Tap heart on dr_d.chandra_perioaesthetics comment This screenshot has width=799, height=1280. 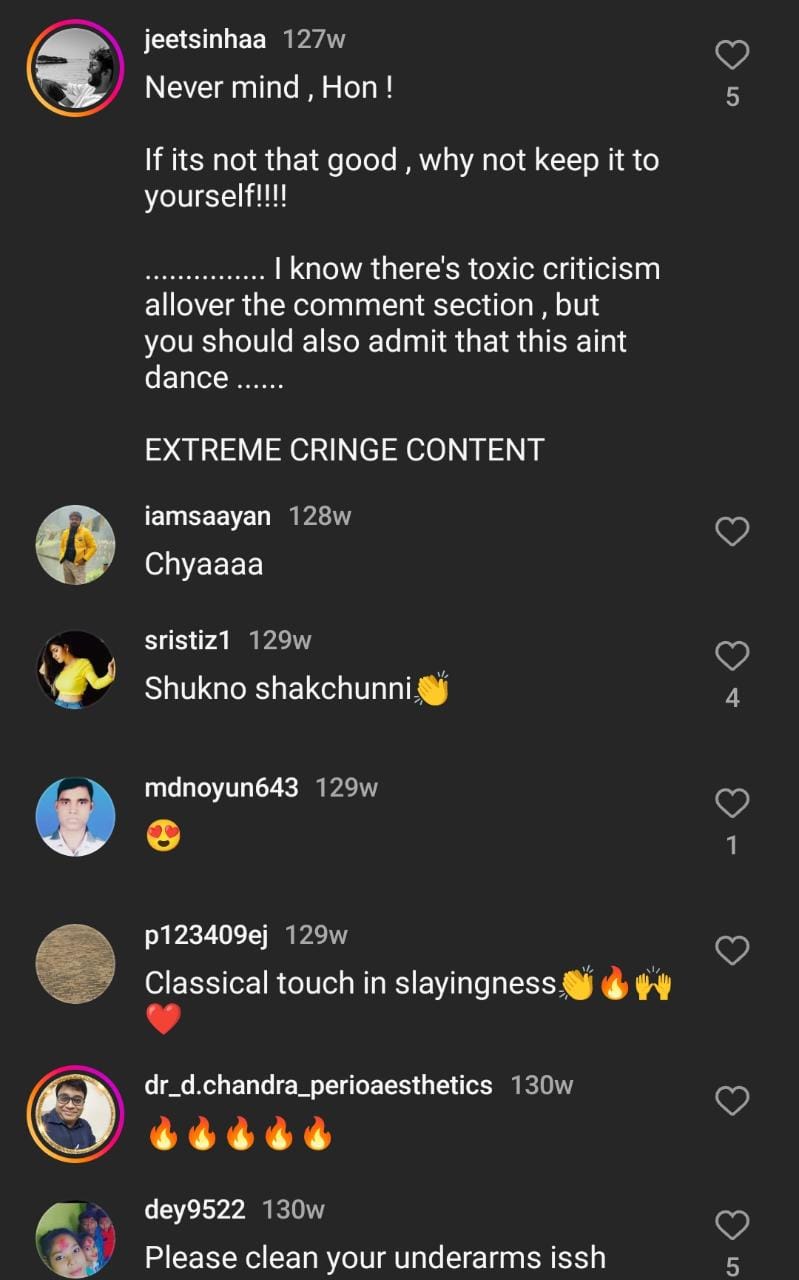click(732, 1101)
